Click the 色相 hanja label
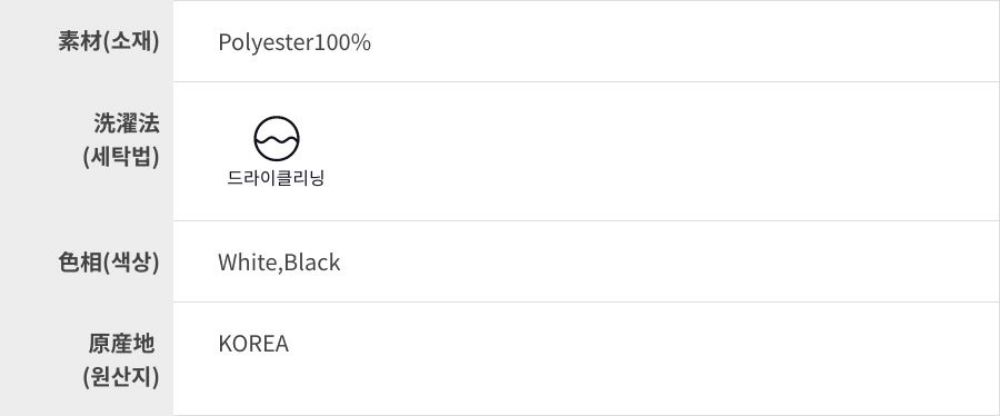 point(79,263)
